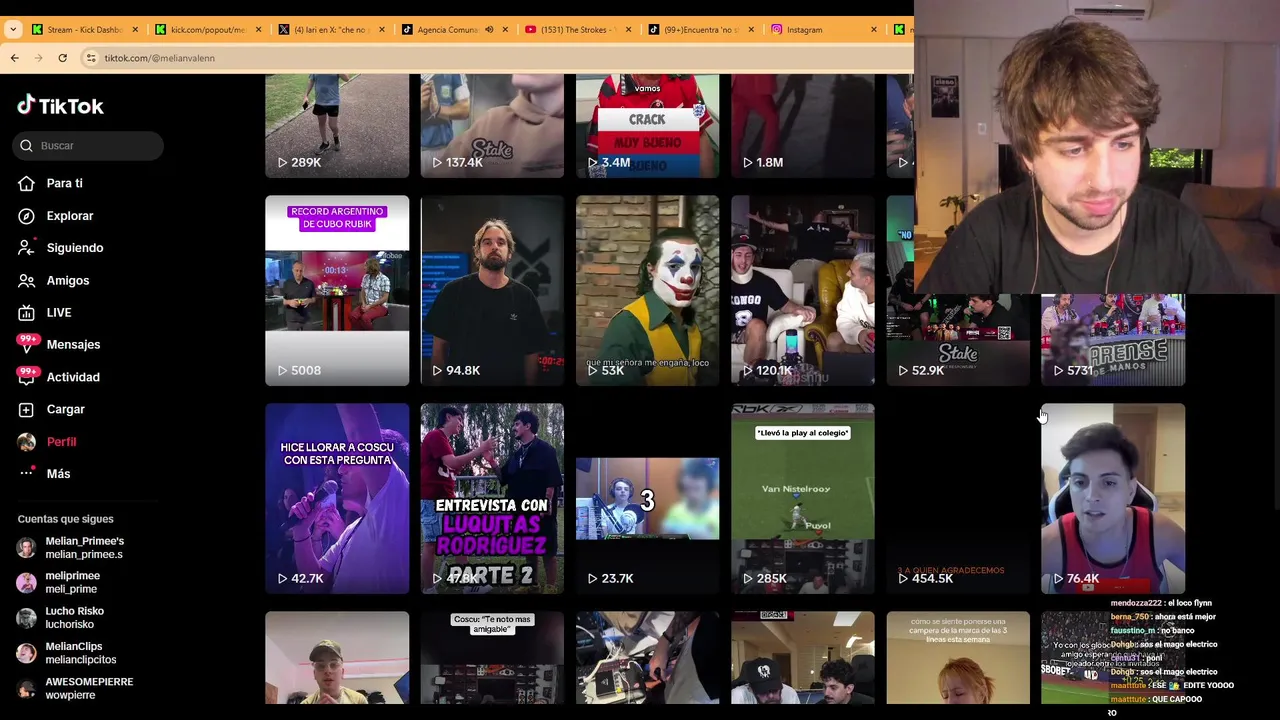Screen dimensions: 1280x720
Task: Open the Hice llorar a Coscu video
Action: point(337,498)
